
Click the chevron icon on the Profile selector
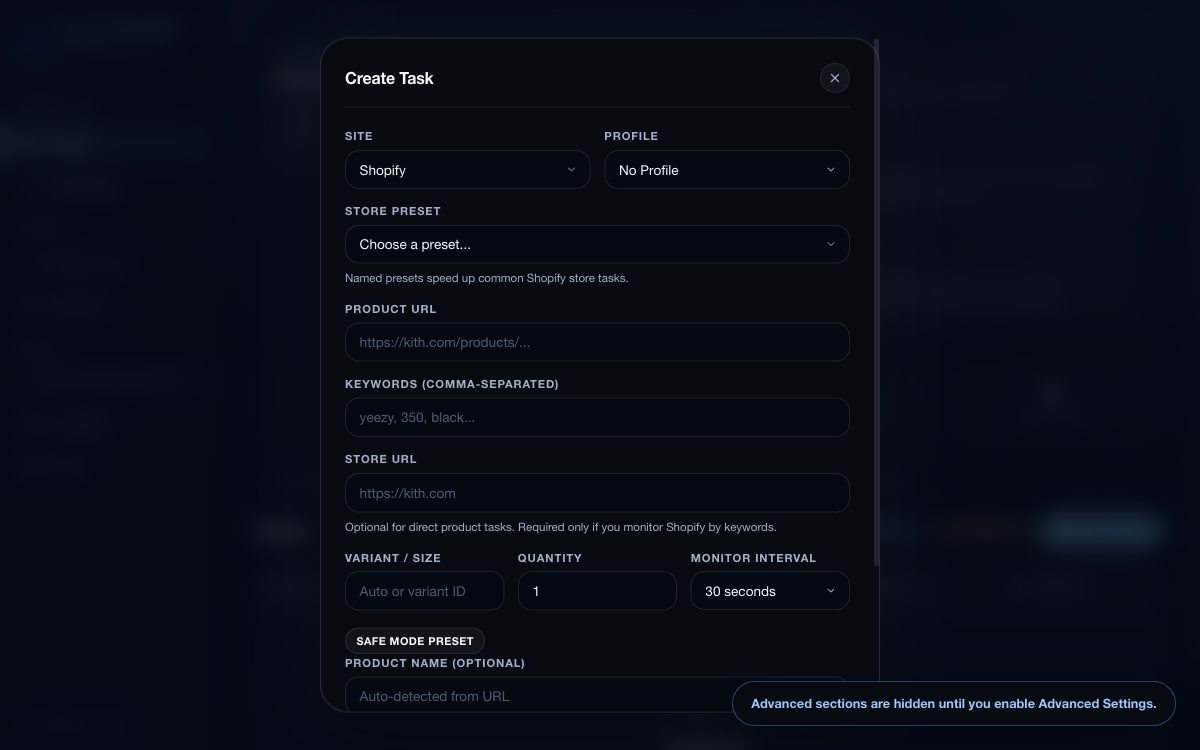[x=830, y=169]
